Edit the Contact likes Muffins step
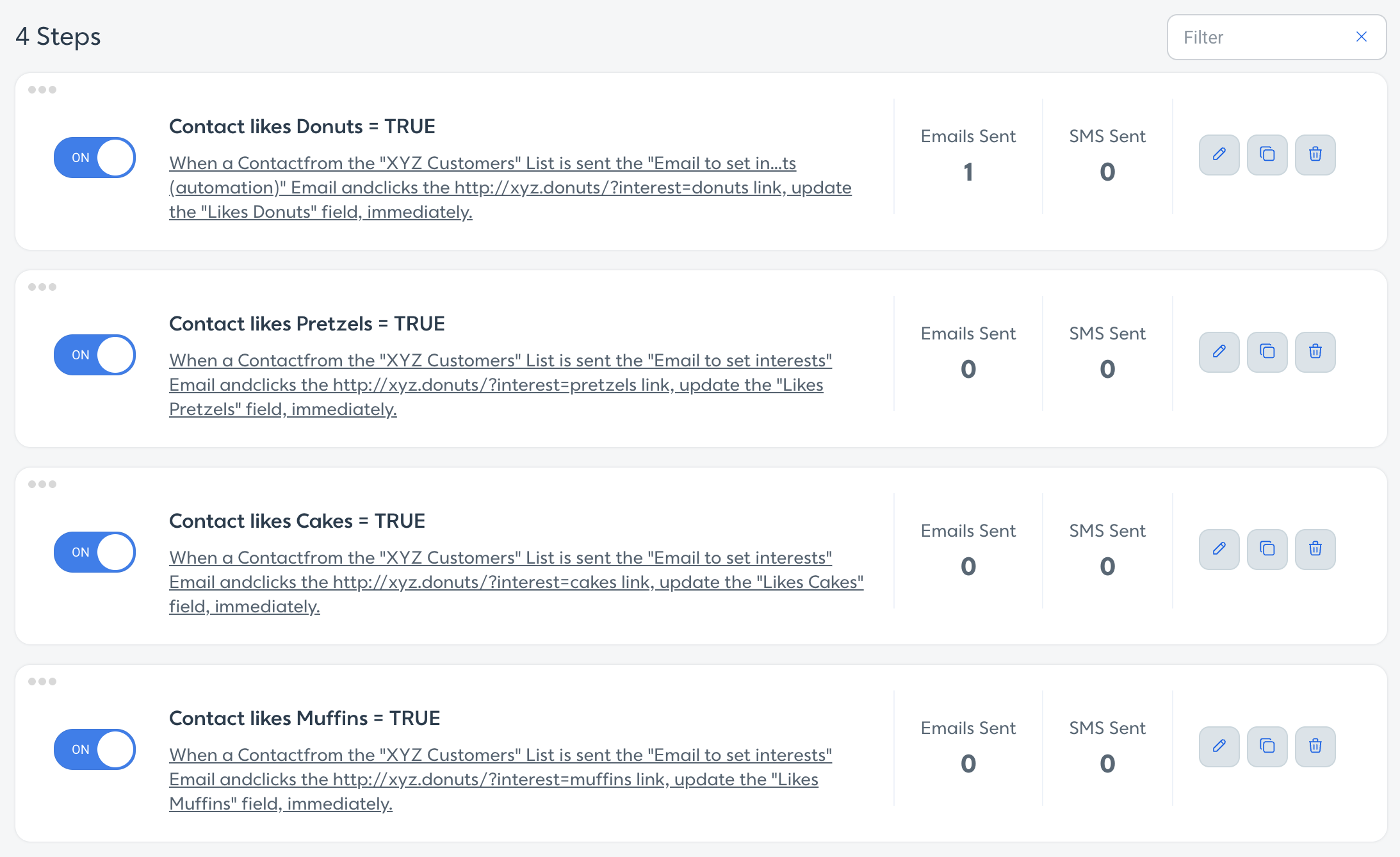 [x=1219, y=746]
